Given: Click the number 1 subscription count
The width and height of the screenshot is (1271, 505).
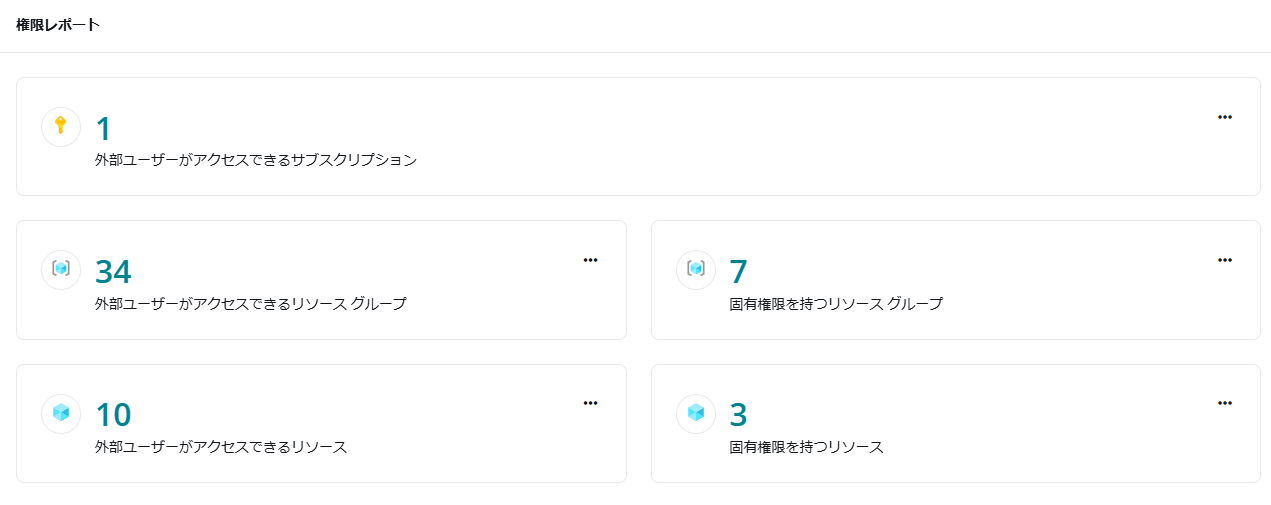Looking at the screenshot, I should (103, 129).
